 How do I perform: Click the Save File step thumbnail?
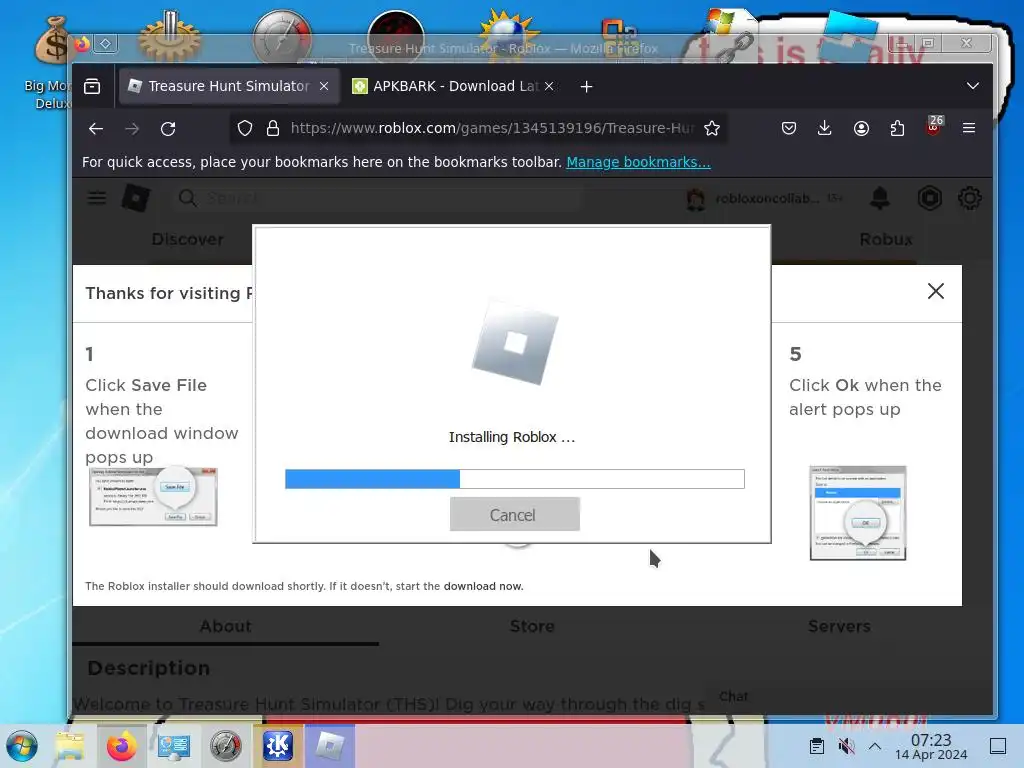(153, 496)
